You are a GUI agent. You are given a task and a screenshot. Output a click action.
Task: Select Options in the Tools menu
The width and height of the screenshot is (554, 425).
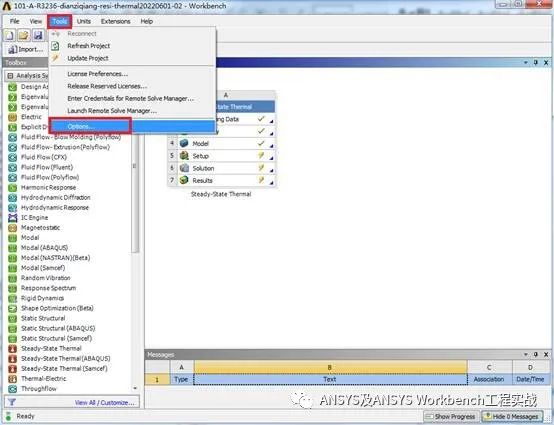(132, 126)
